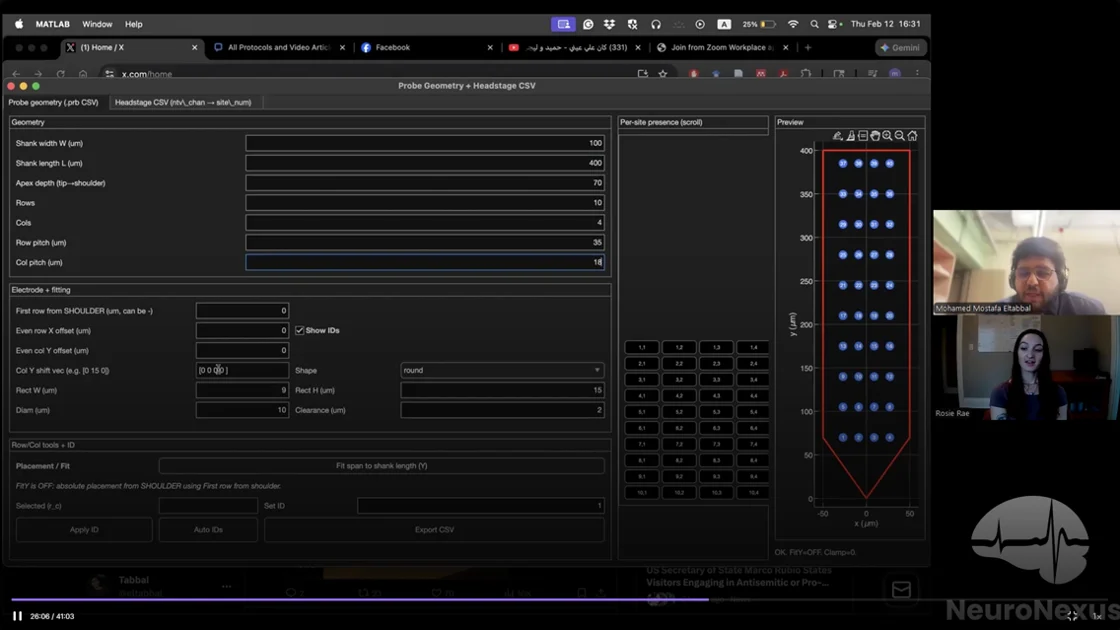Open the MATLAB Window menu
Screen dimensions: 1120x630
pos(97,24)
